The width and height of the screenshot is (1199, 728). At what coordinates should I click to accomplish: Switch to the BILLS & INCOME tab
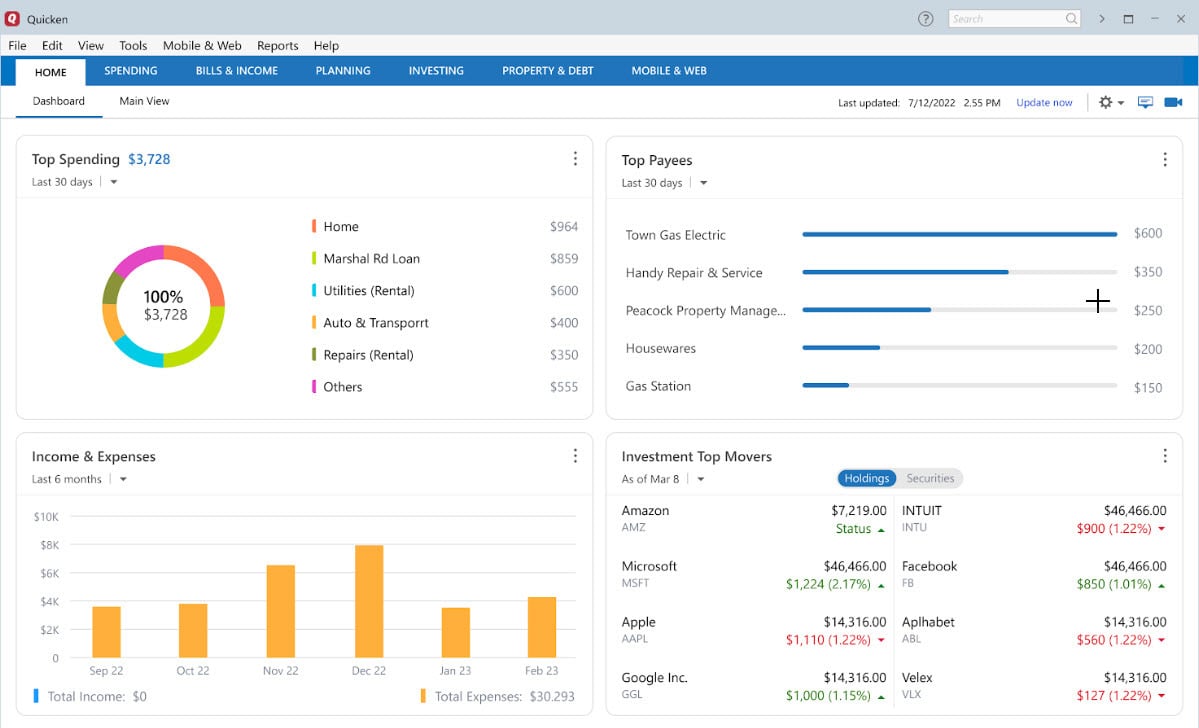236,70
